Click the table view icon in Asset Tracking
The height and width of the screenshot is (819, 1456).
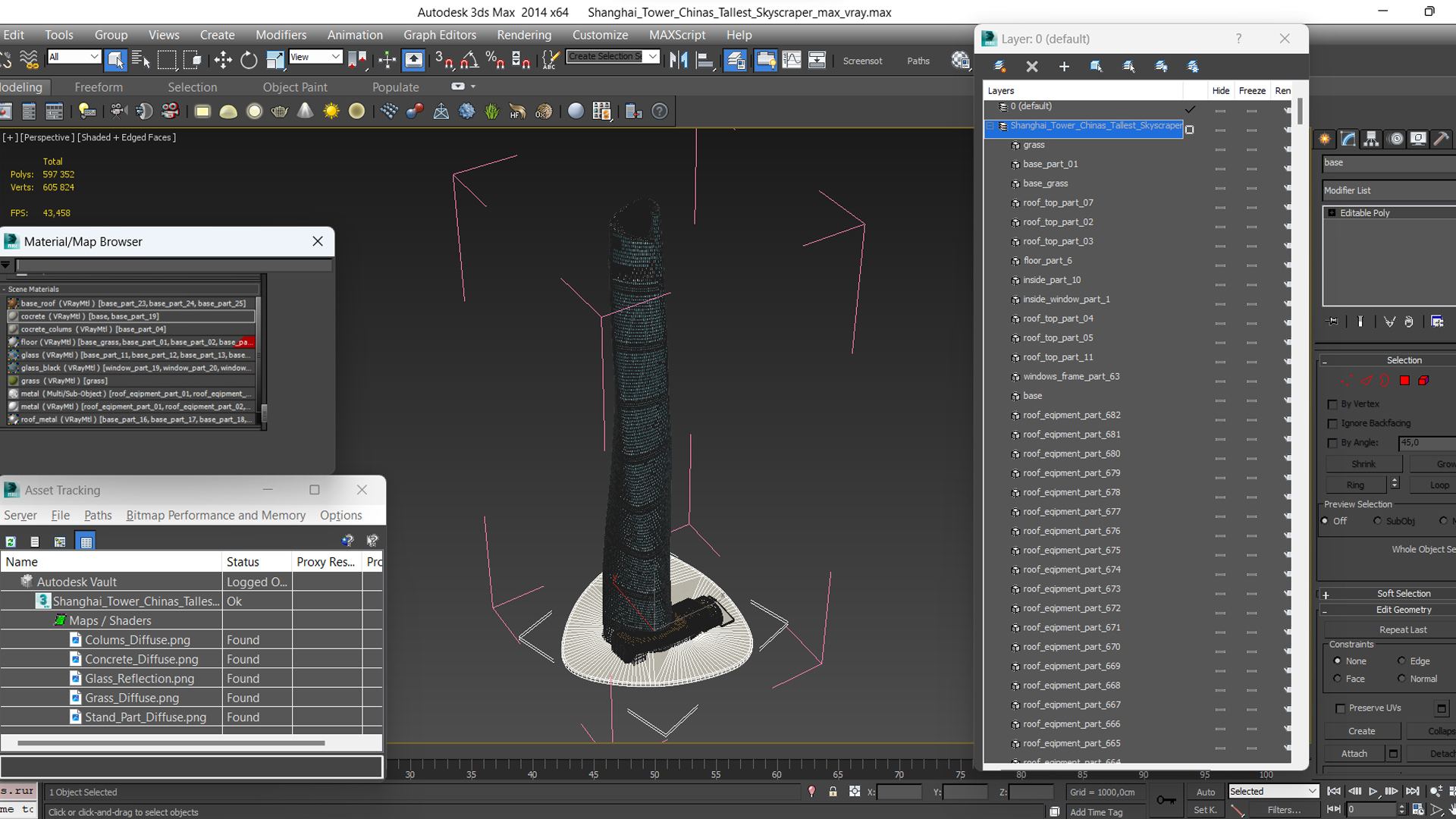[86, 541]
